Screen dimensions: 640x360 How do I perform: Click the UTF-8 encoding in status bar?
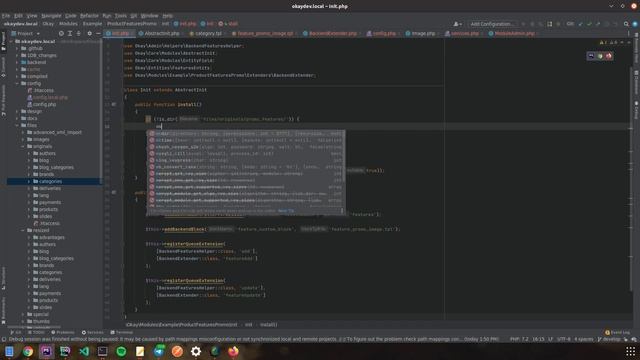click(x=564, y=339)
